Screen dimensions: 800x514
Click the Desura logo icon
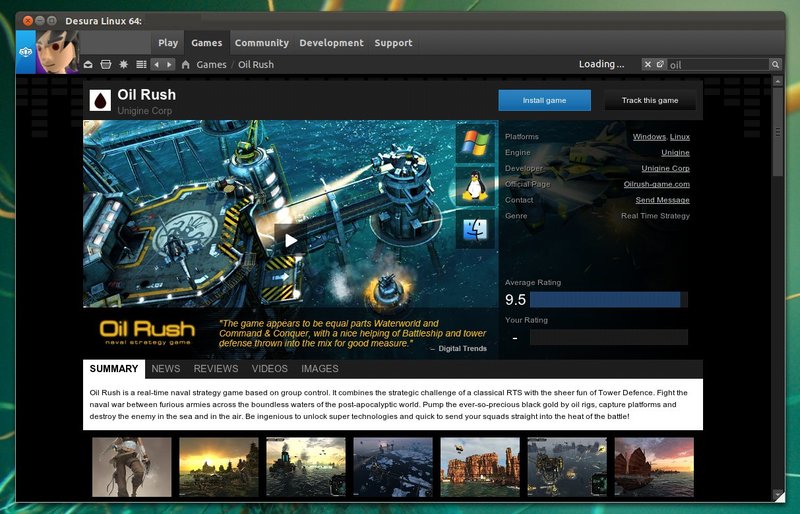pyautogui.click(x=26, y=52)
